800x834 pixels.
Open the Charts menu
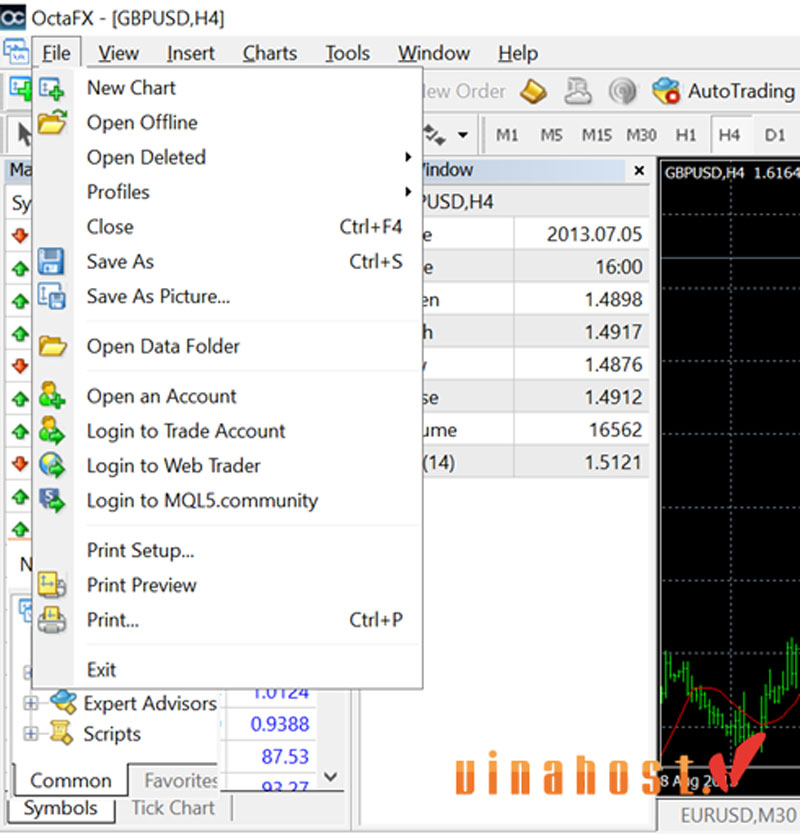pos(270,53)
